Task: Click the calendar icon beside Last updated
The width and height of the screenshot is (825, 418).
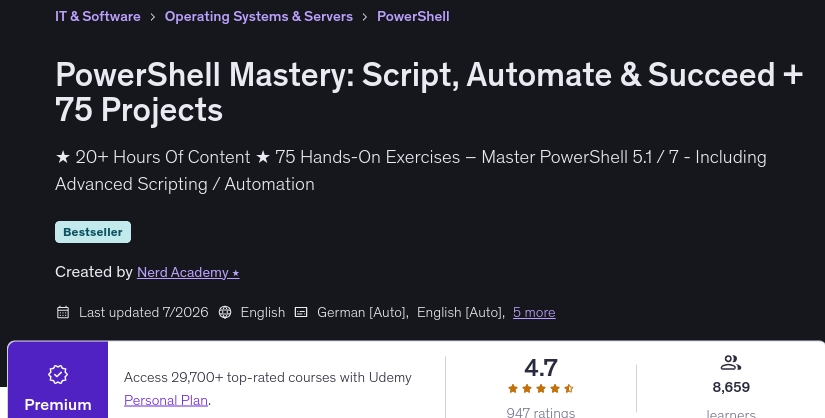Action: click(x=63, y=312)
